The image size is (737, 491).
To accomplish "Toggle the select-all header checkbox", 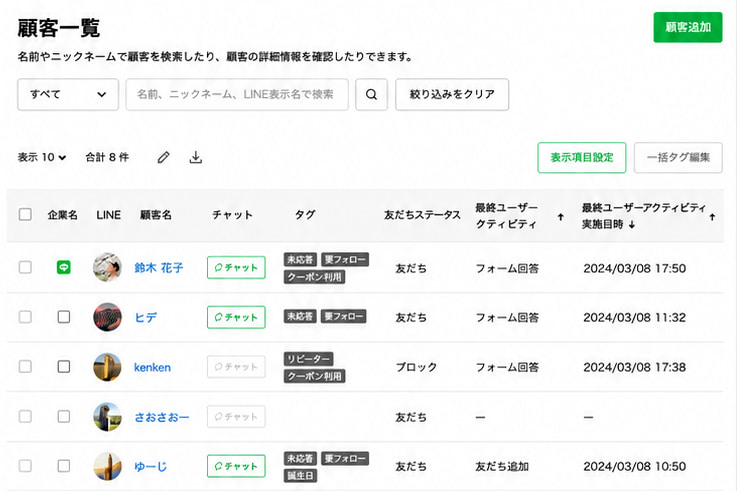I will point(25,215).
